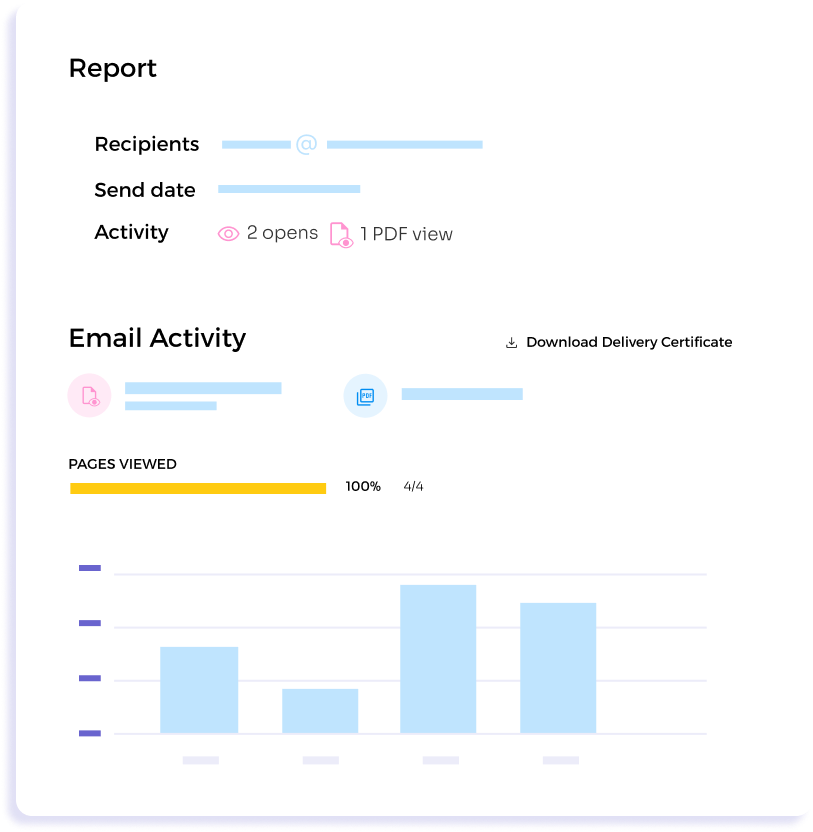The height and width of the screenshot is (832, 813).
Task: Click the "100%" progress label
Action: point(362,486)
